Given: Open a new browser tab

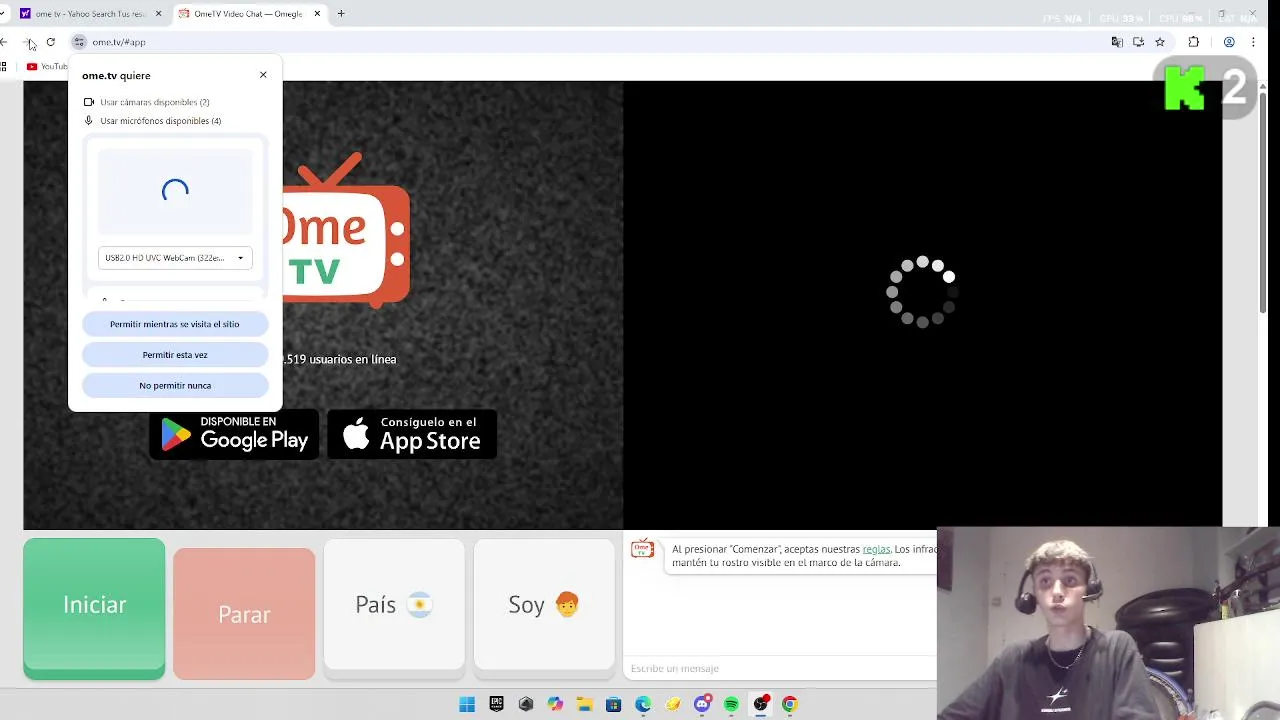Looking at the screenshot, I should coord(341,14).
